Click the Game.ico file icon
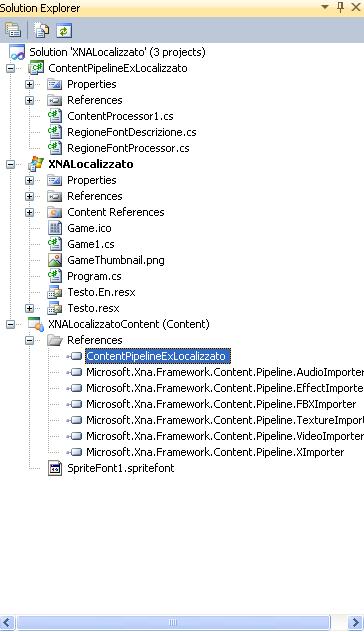The height and width of the screenshot is (632, 364). [x=55, y=228]
